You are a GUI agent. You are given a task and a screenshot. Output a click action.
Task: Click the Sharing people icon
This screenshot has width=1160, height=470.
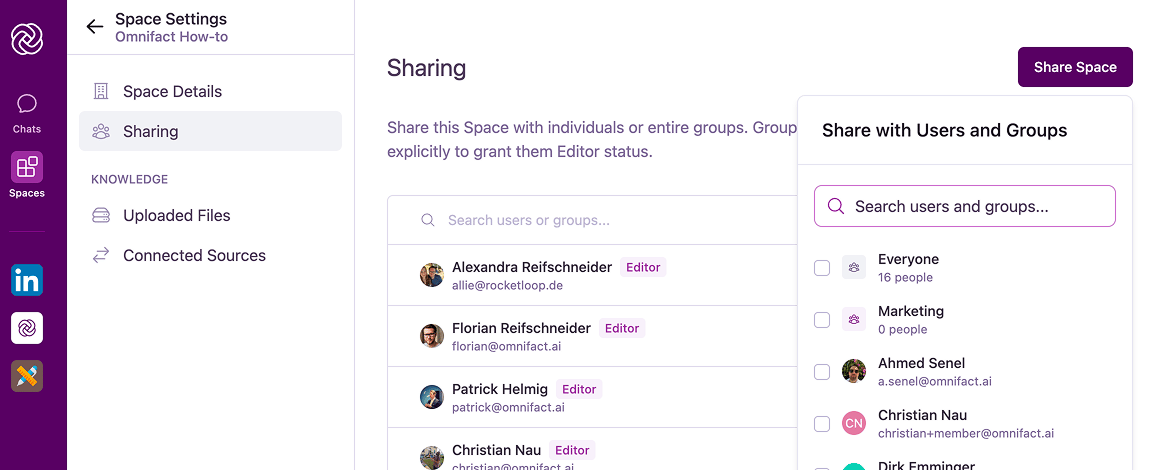(101, 131)
